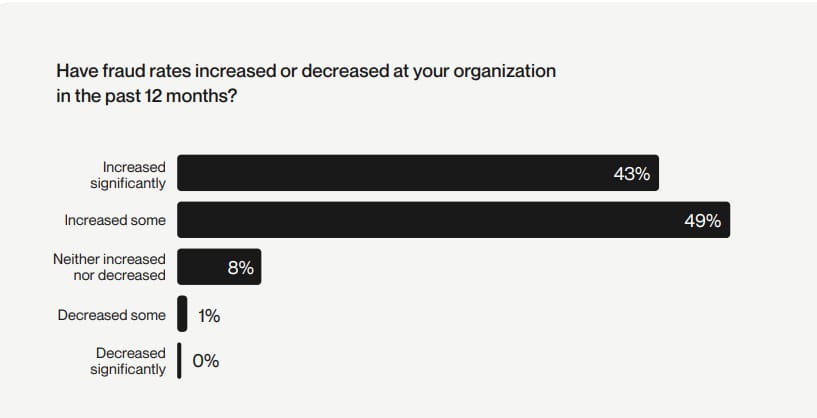817x418 pixels.
Task: Click the small Decreased some bar
Action: click(x=182, y=314)
